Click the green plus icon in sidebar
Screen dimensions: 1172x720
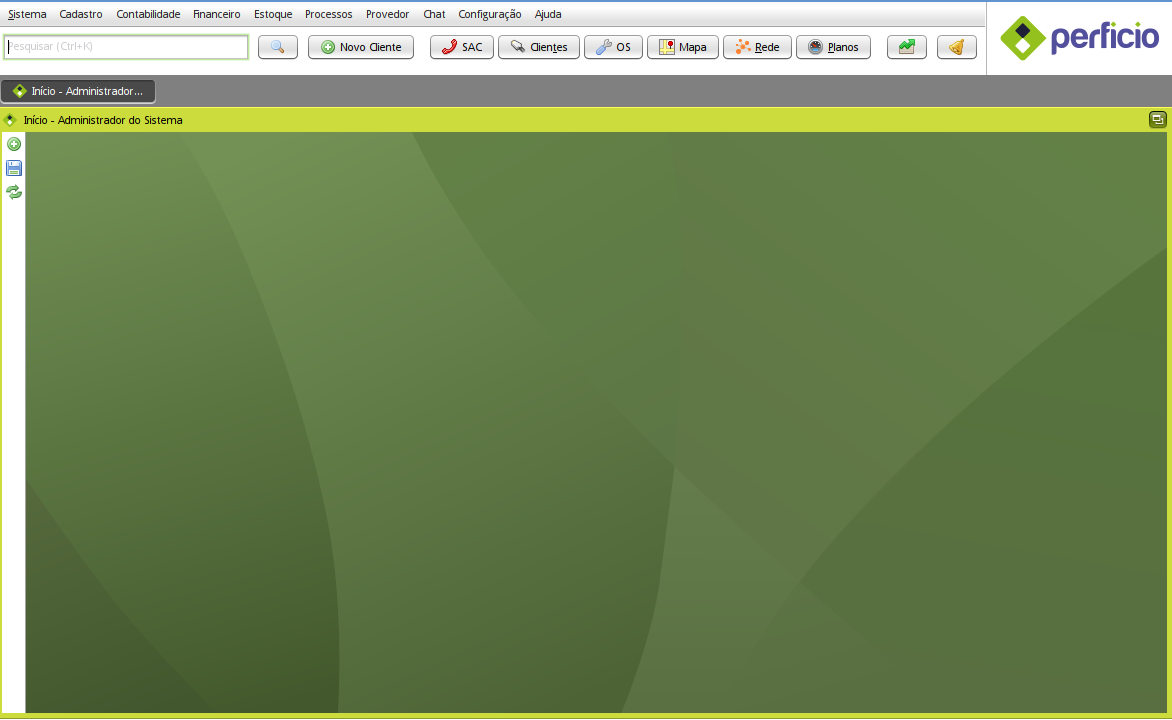point(13,144)
